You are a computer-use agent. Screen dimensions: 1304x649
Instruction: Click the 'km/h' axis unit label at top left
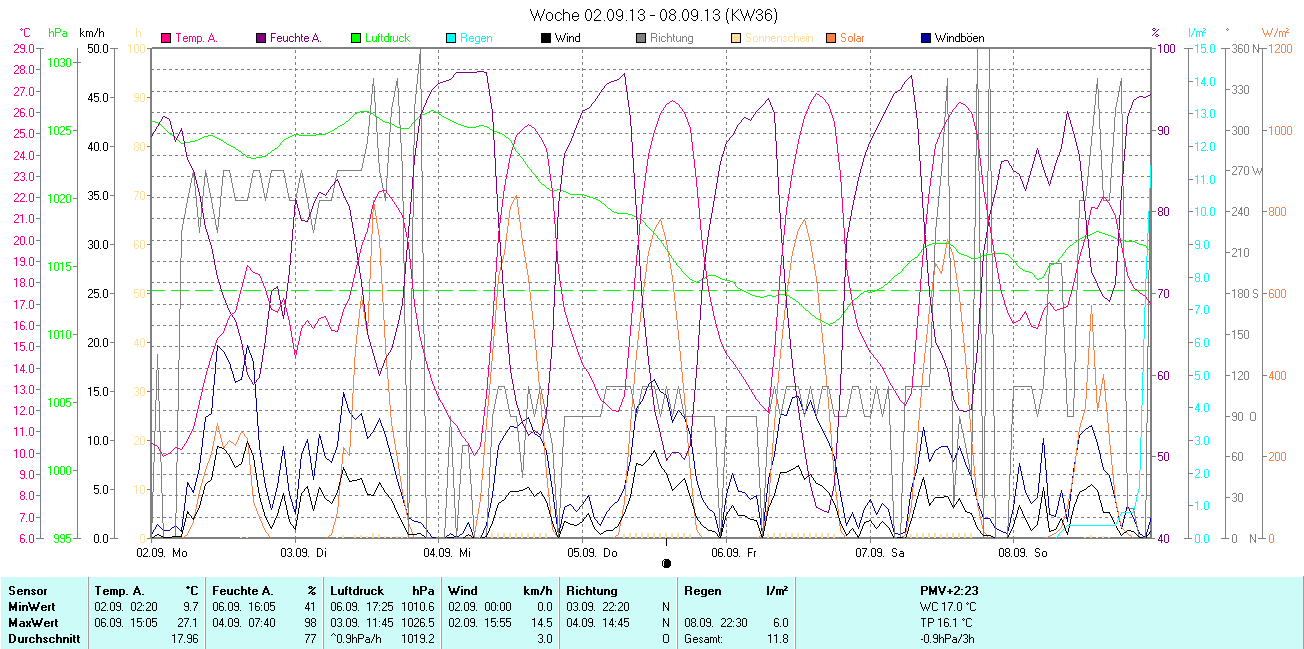click(x=91, y=32)
